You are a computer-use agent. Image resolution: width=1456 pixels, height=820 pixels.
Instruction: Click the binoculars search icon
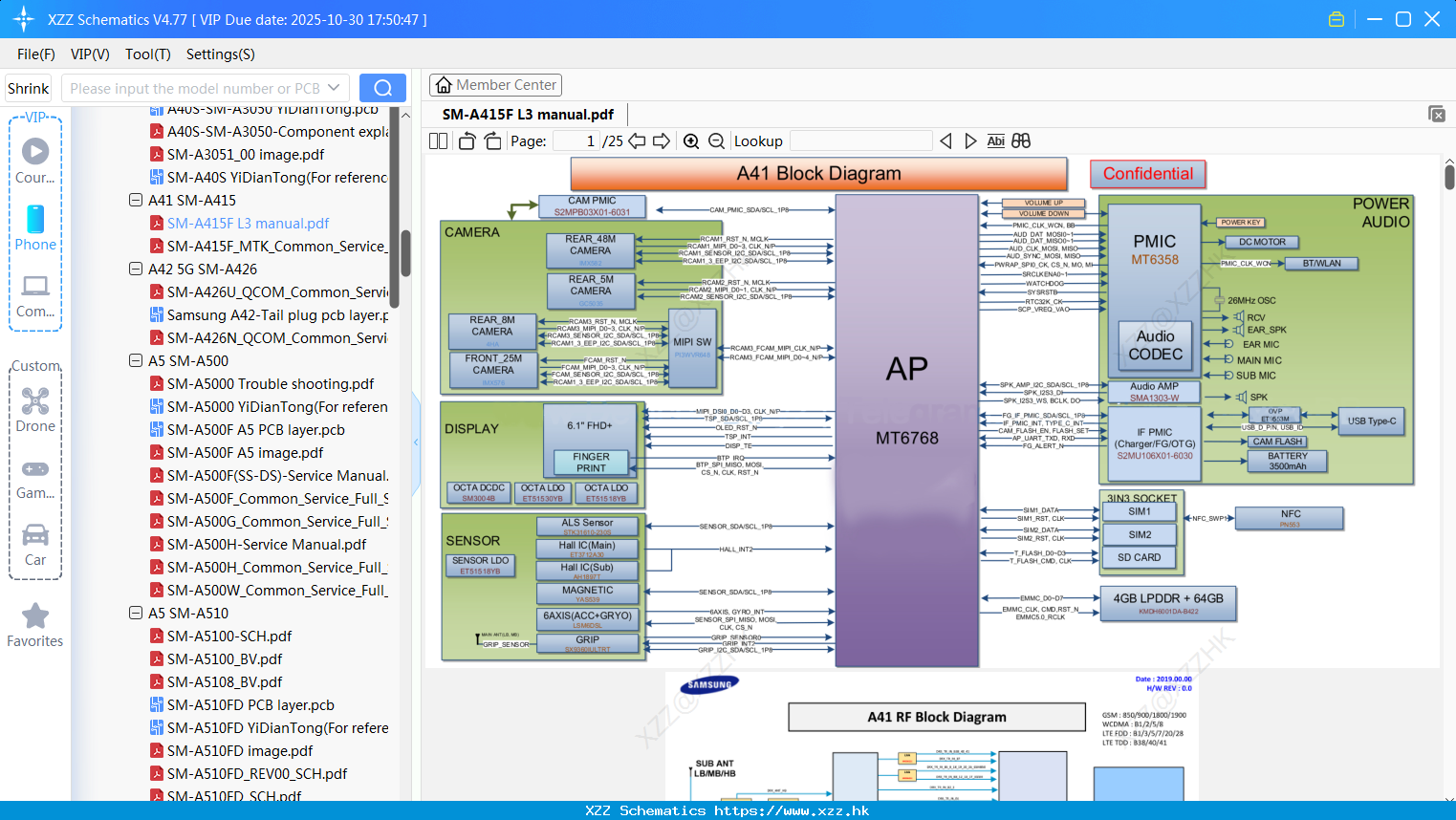[x=1021, y=141]
